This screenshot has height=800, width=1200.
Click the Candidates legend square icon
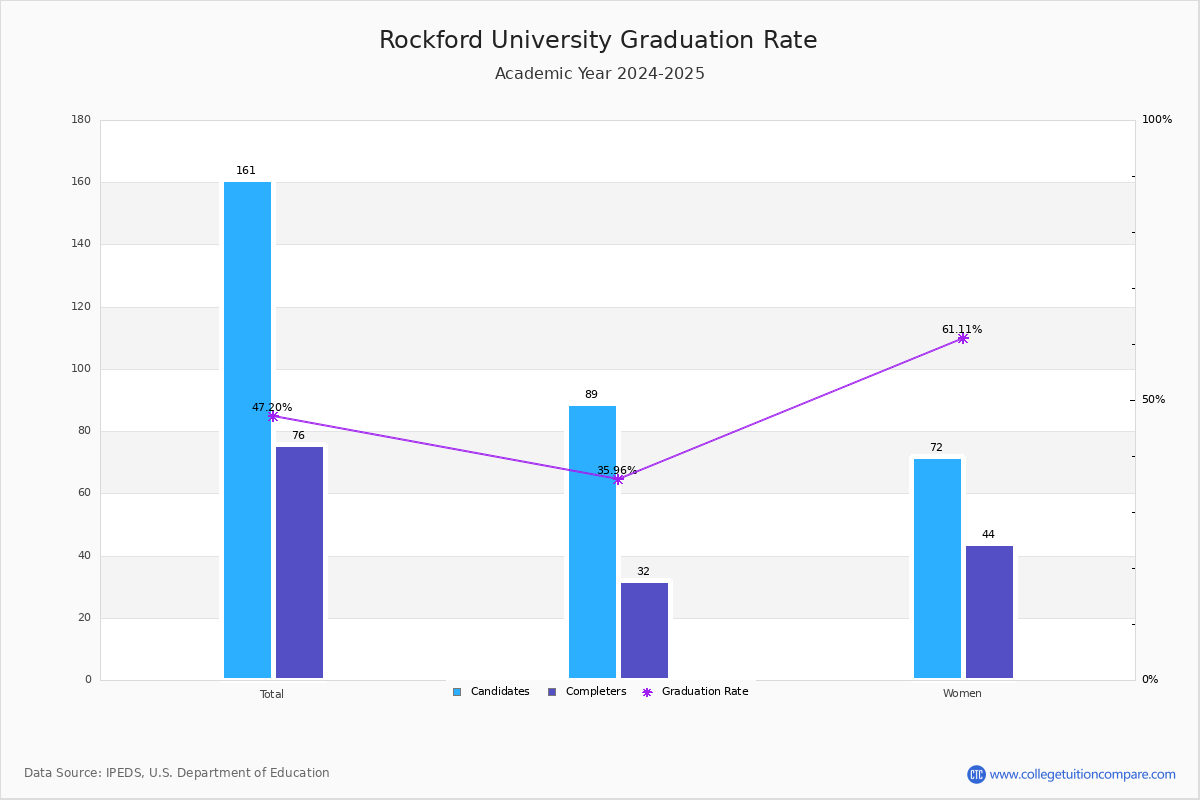(457, 692)
